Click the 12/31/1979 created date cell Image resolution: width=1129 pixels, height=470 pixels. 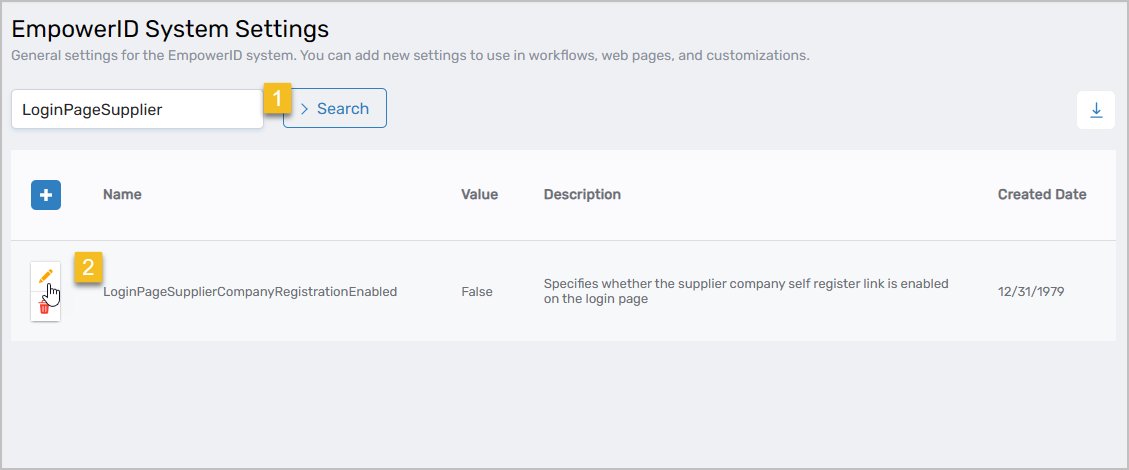[1031, 292]
